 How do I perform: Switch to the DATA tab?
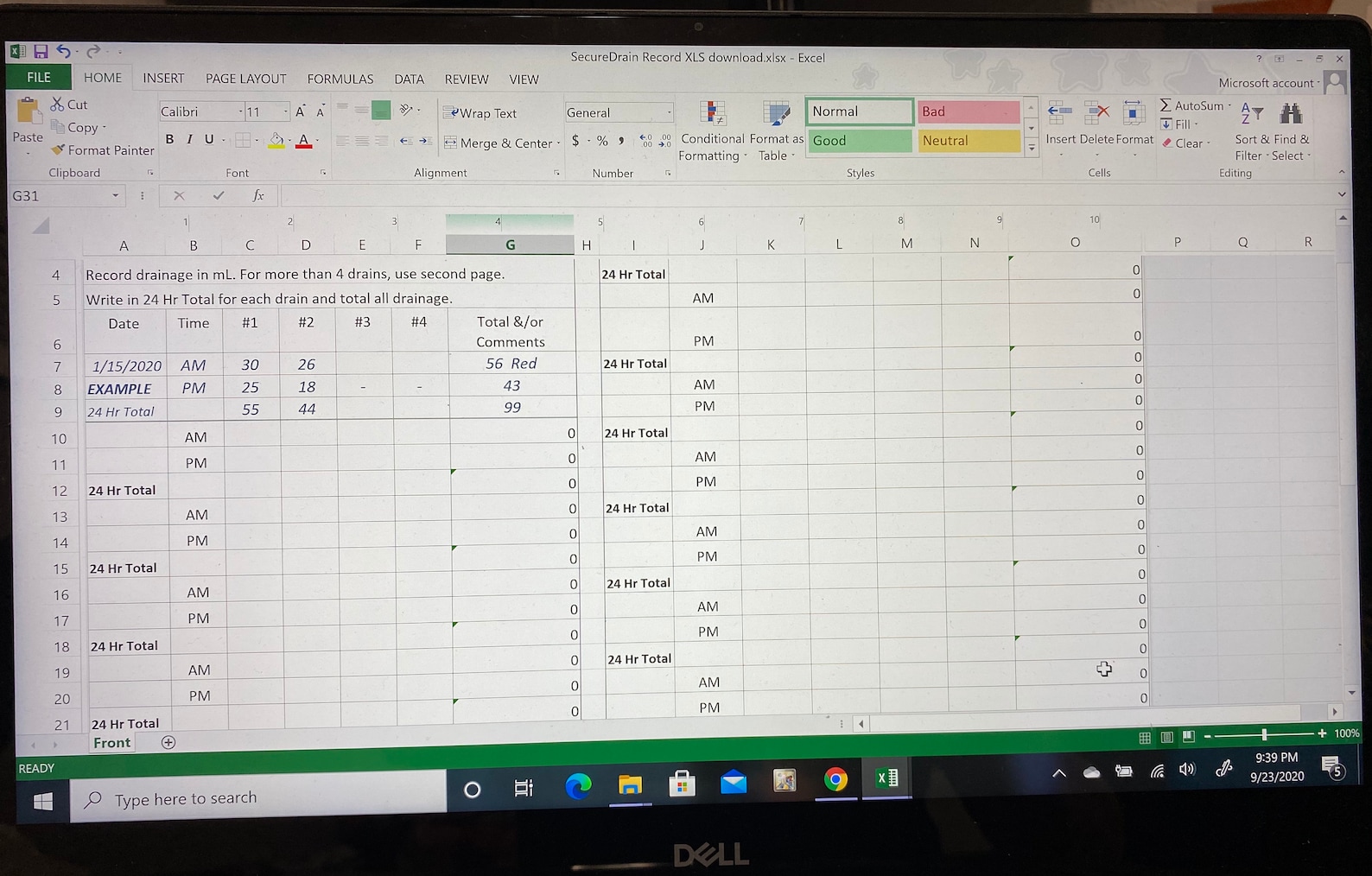[409, 79]
